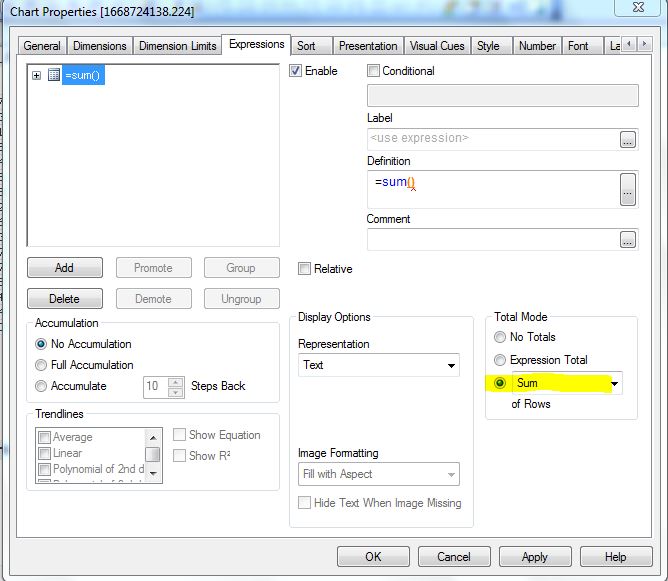This screenshot has height=581, width=668.
Task: Check Polynomial of 2nd degree trendline
Action: click(x=44, y=469)
